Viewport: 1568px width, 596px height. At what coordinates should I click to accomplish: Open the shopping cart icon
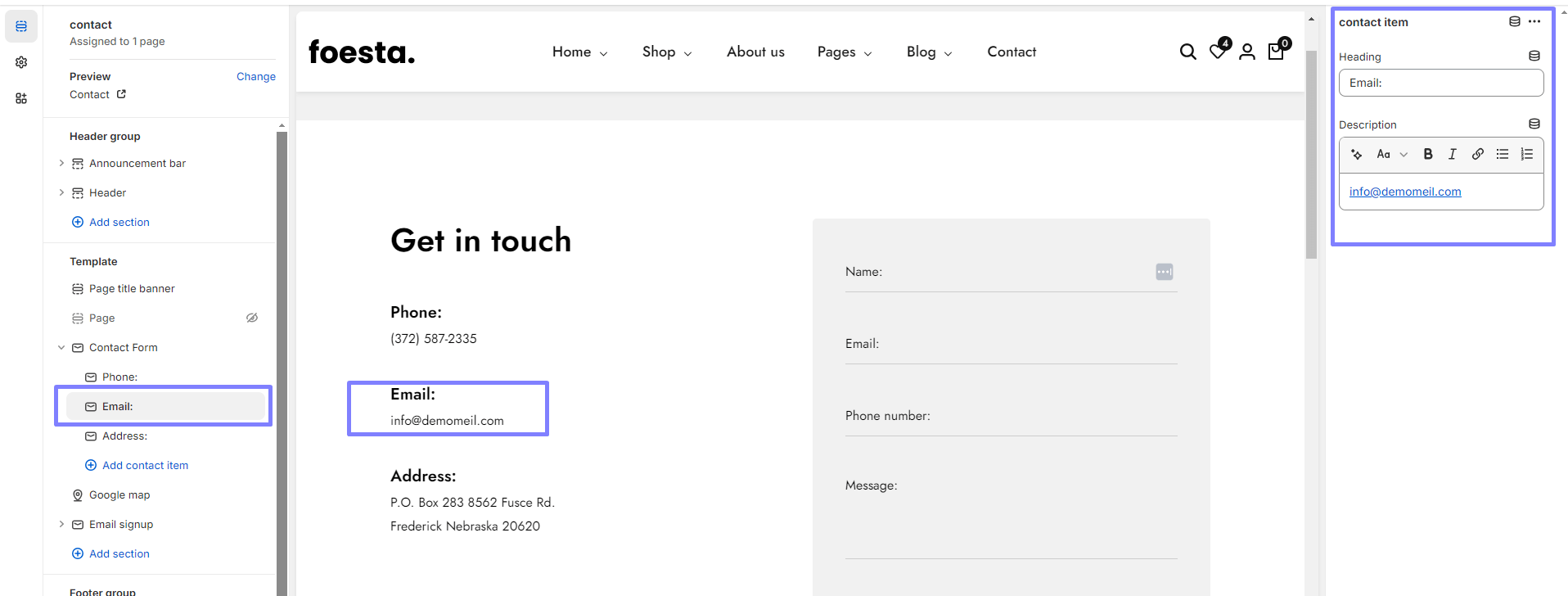(1276, 52)
